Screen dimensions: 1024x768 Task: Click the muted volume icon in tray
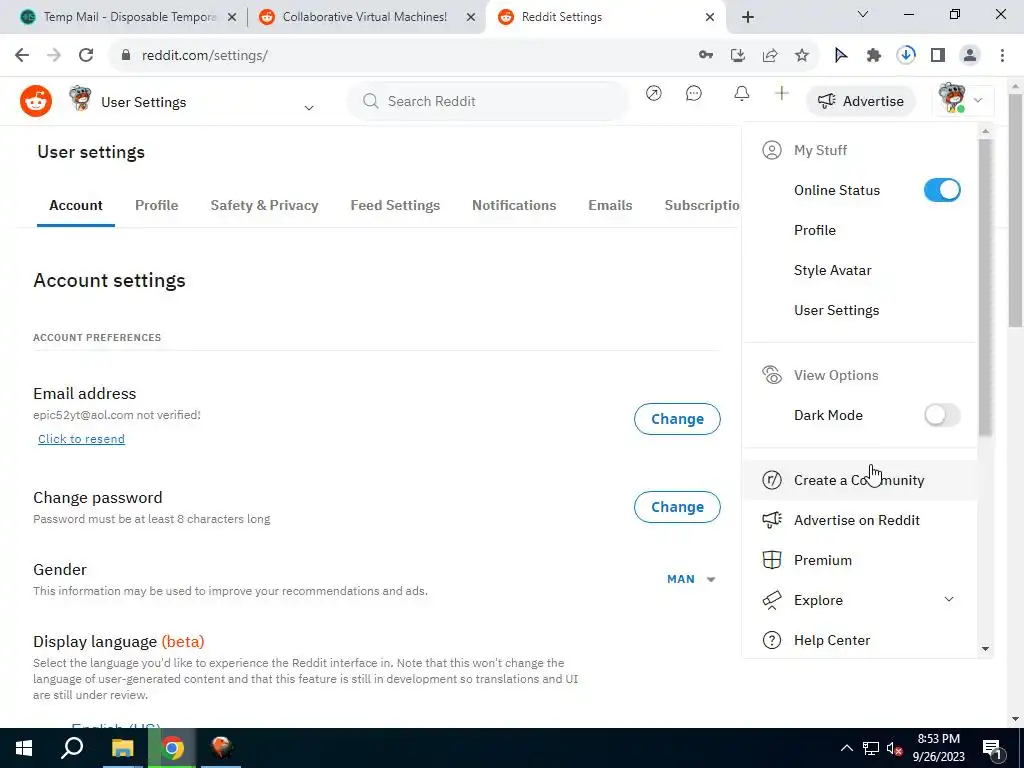pyautogui.click(x=895, y=749)
